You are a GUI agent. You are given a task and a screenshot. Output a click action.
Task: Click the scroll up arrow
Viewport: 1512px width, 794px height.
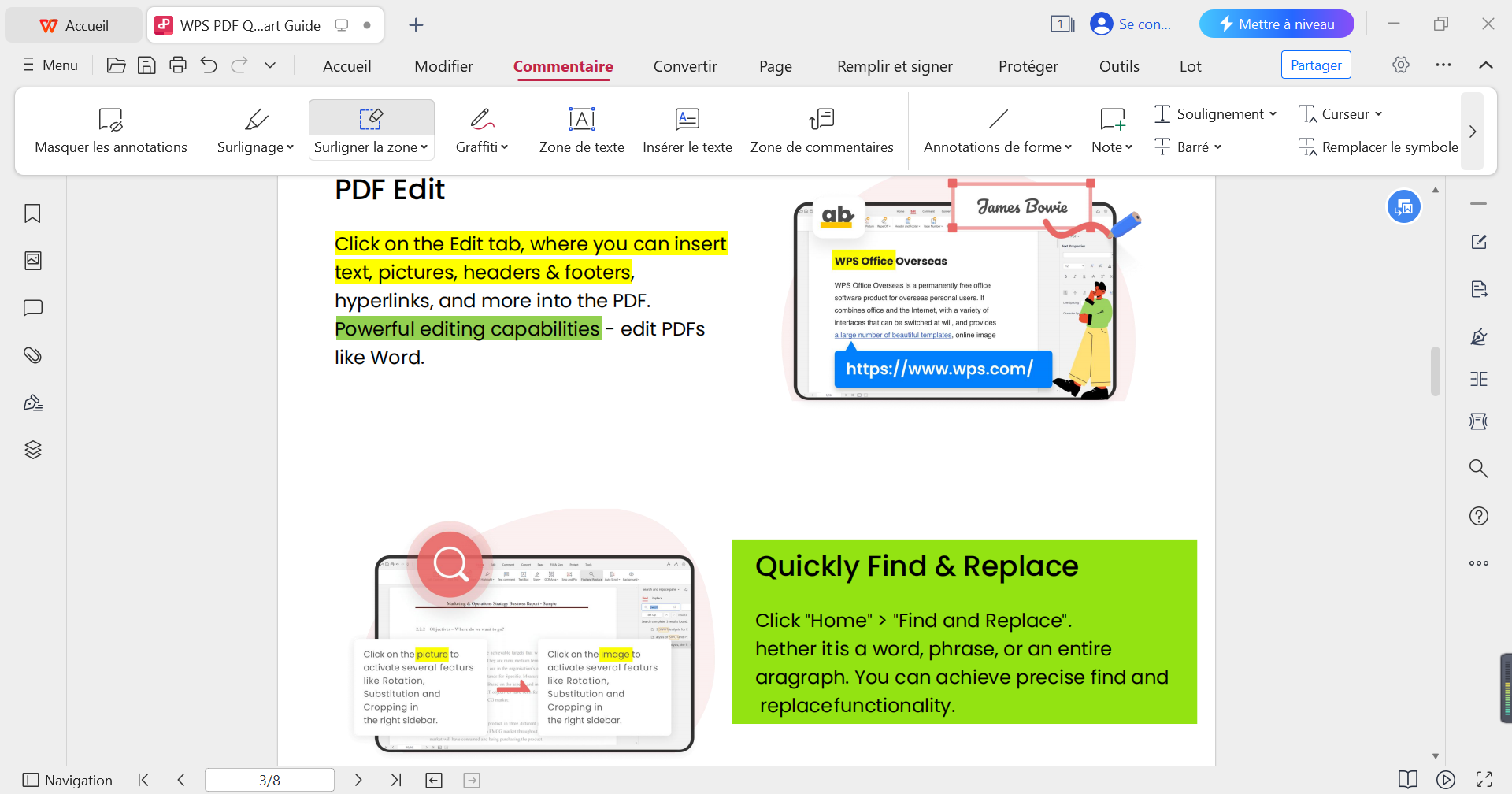click(x=1436, y=190)
